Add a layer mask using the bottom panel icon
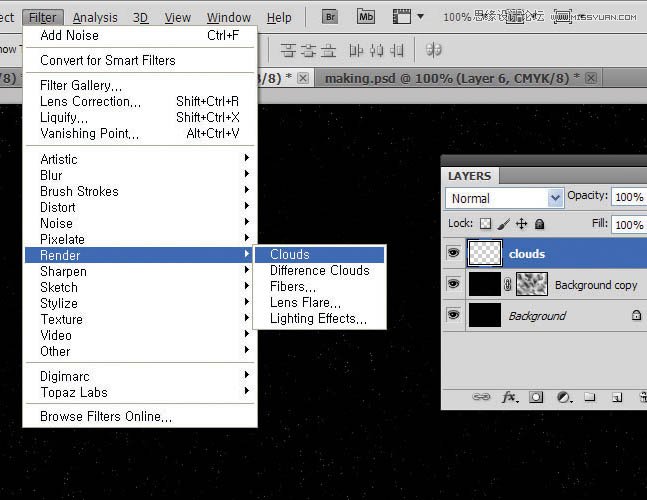Viewport: 647px width, 500px height. pyautogui.click(x=536, y=397)
